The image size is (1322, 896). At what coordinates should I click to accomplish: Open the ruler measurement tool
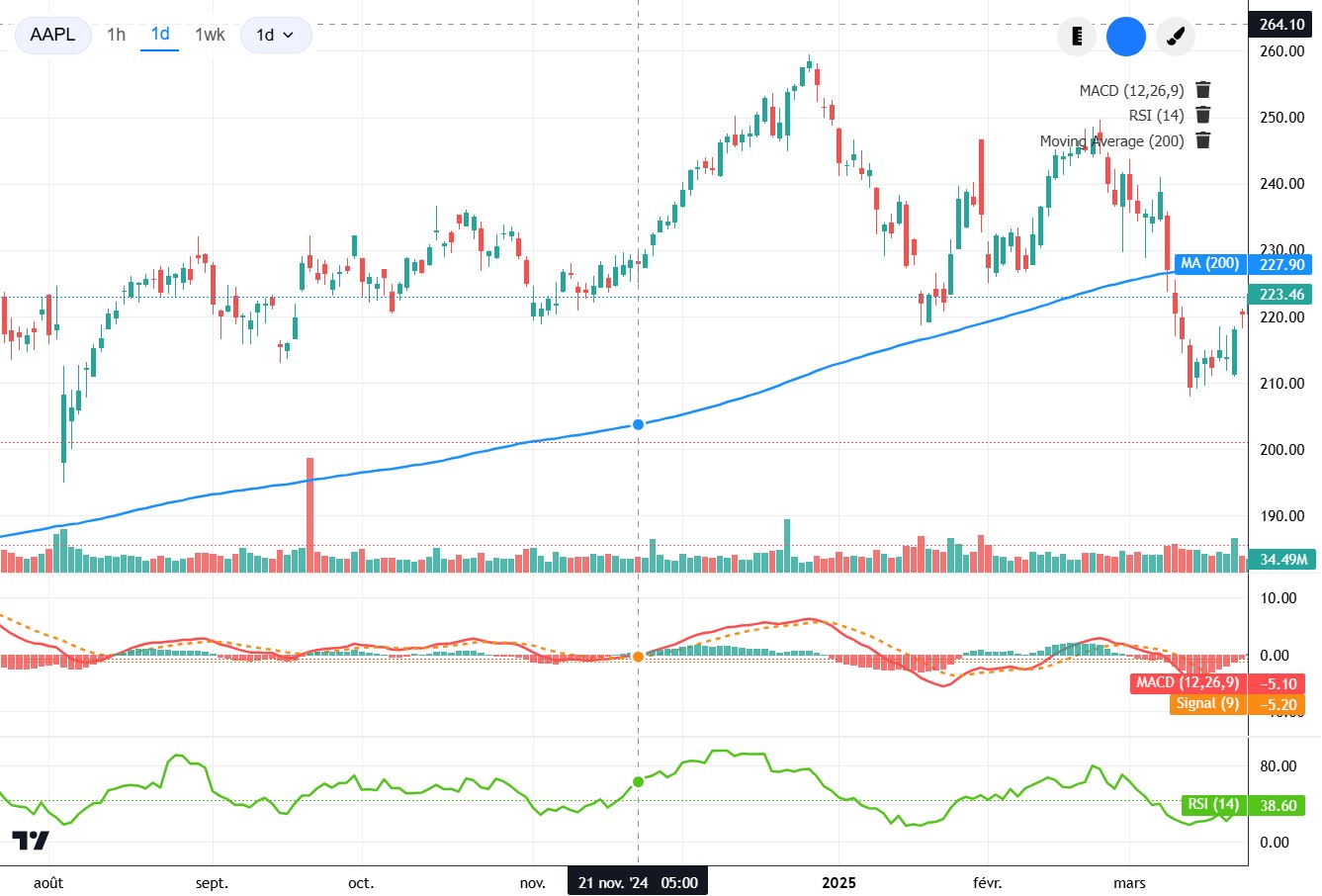pos(1077,37)
